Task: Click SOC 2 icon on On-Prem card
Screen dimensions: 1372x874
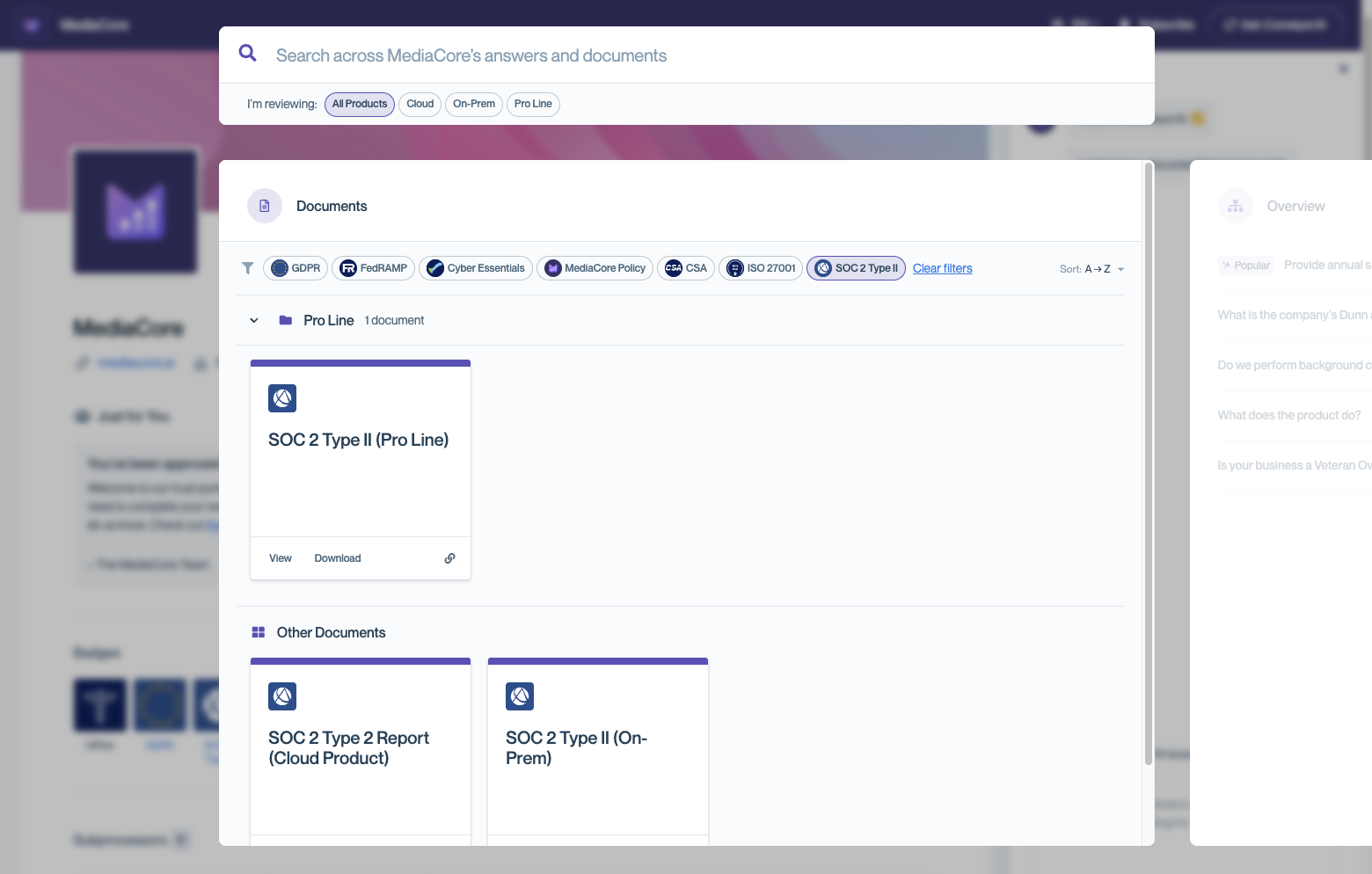Action: [520, 696]
